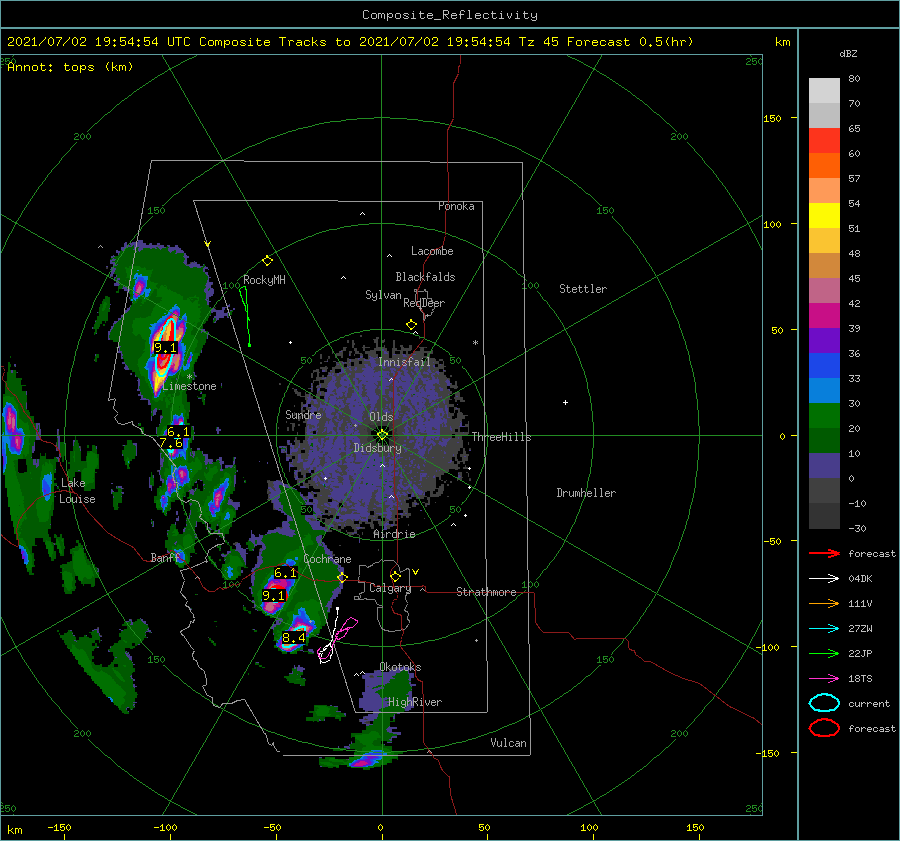Click the dBZ legend heading

pyautogui.click(x=848, y=54)
